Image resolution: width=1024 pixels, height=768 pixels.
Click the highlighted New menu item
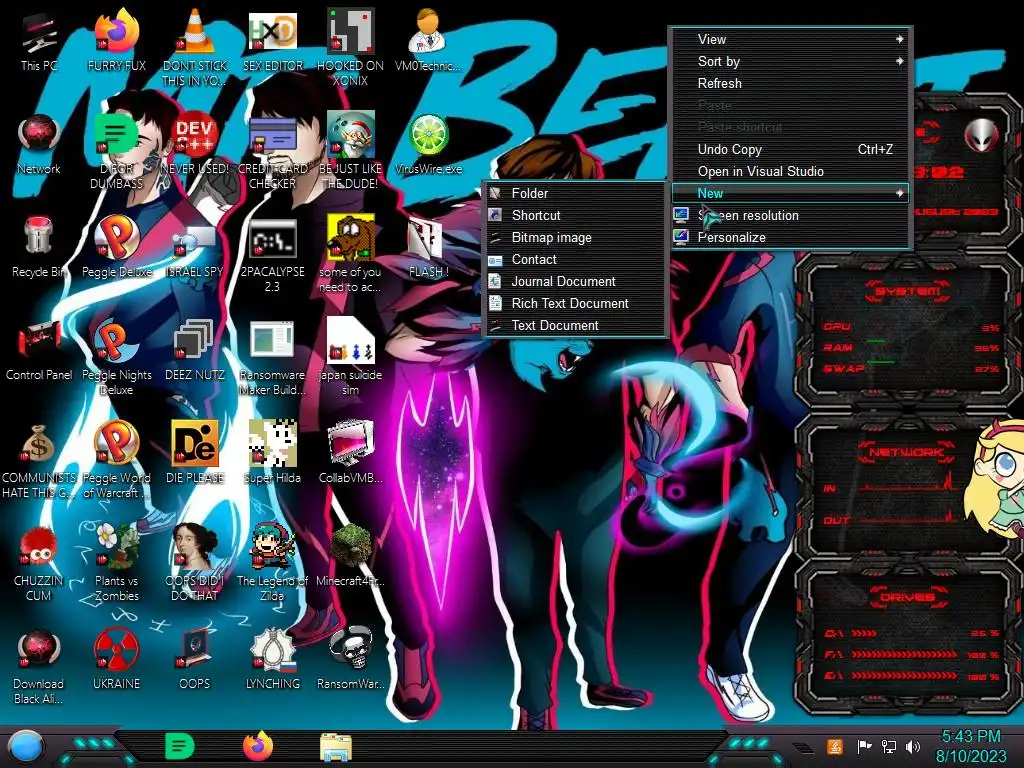point(790,193)
